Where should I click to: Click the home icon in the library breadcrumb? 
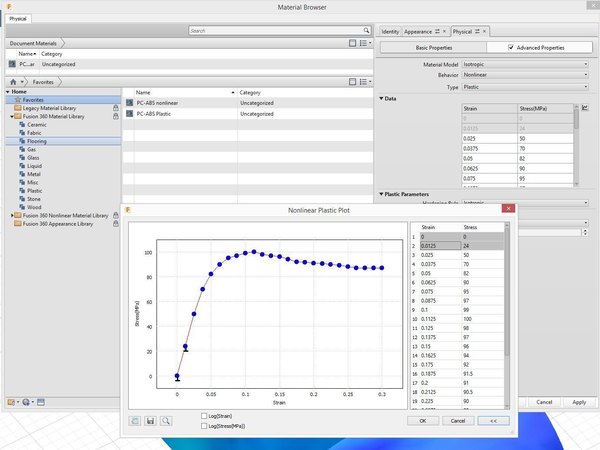pyautogui.click(x=13, y=82)
